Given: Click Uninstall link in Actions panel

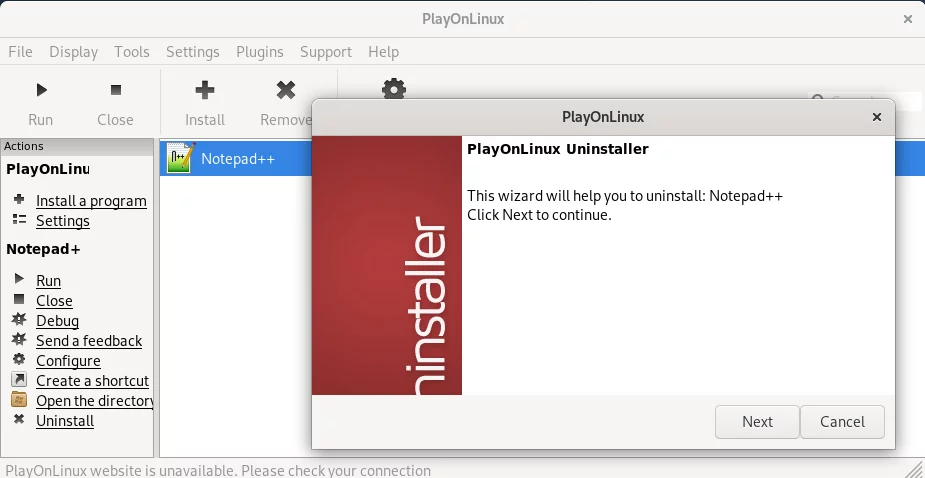Looking at the screenshot, I should click(65, 421).
